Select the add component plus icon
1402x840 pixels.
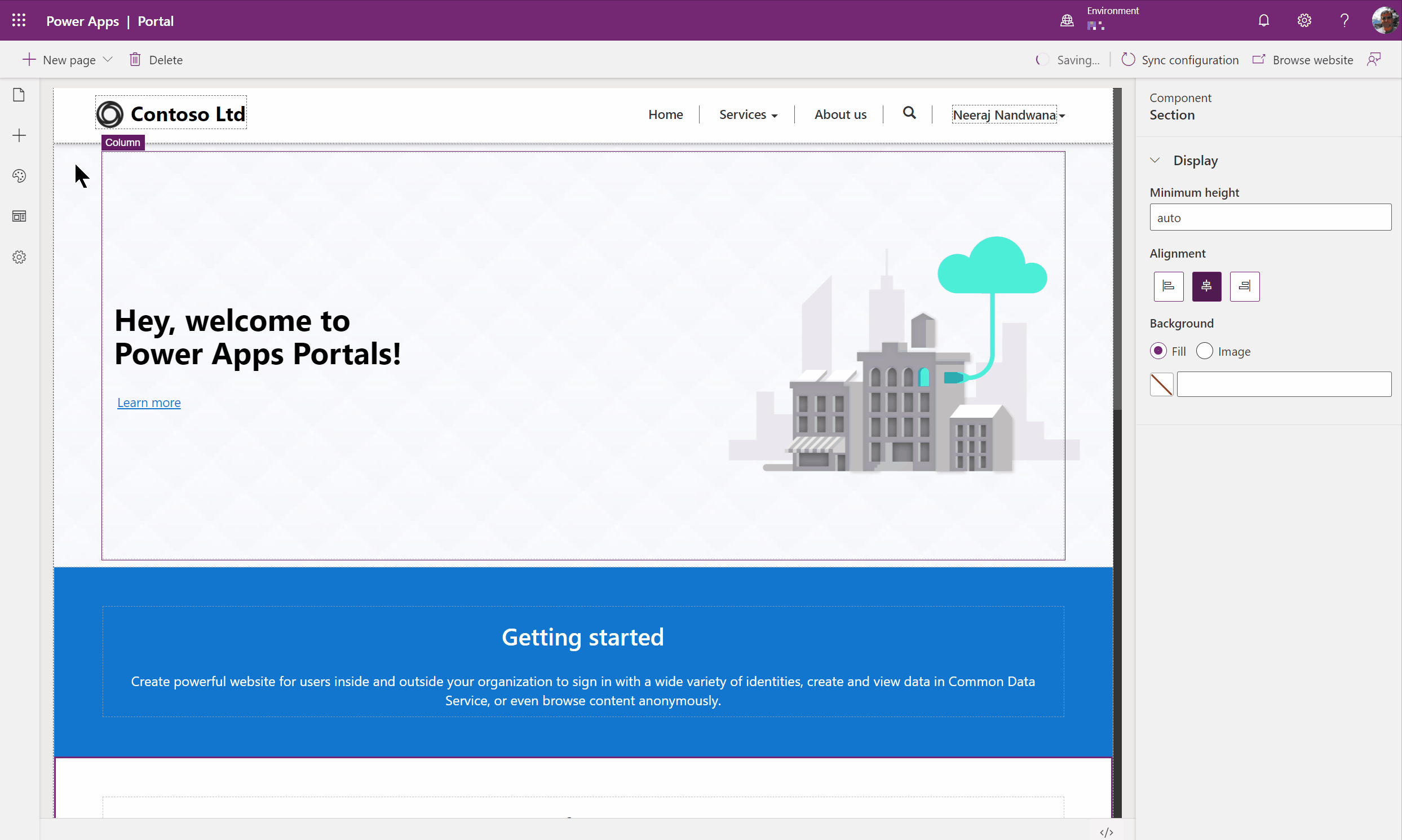click(19, 135)
